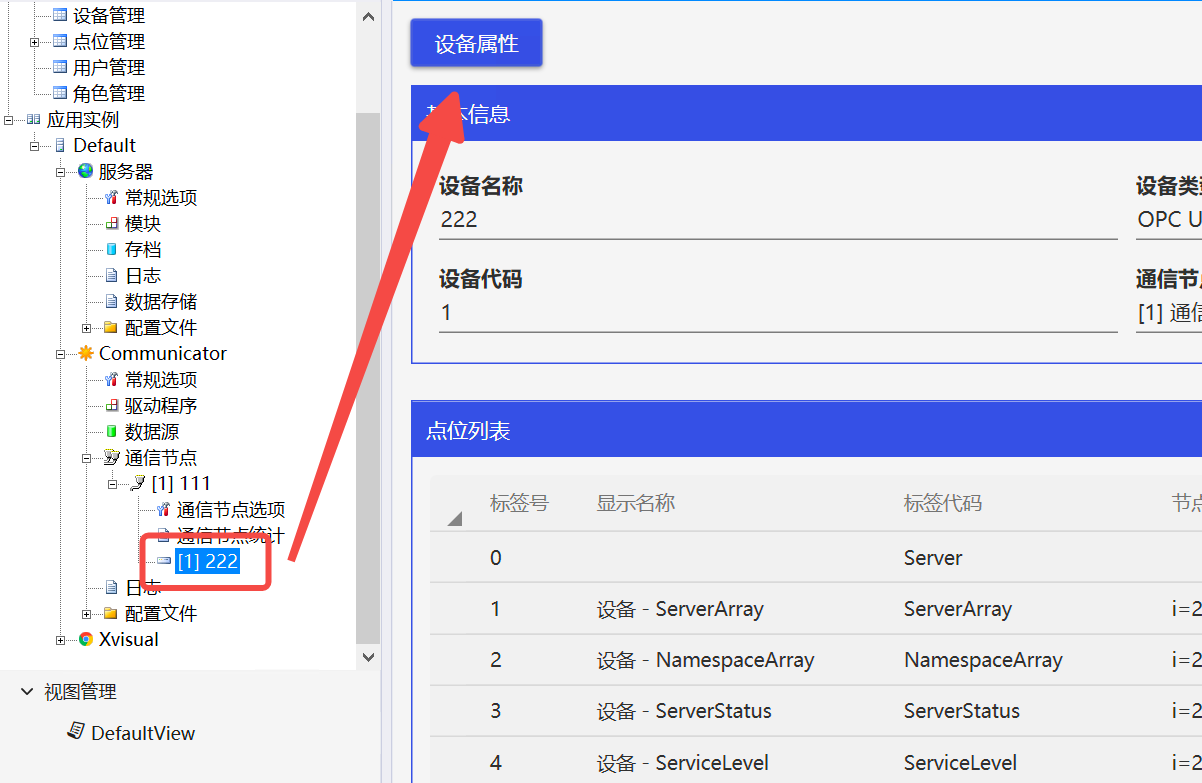
Task: Click the 设备名称 field showing 222
Action: click(x=777, y=220)
